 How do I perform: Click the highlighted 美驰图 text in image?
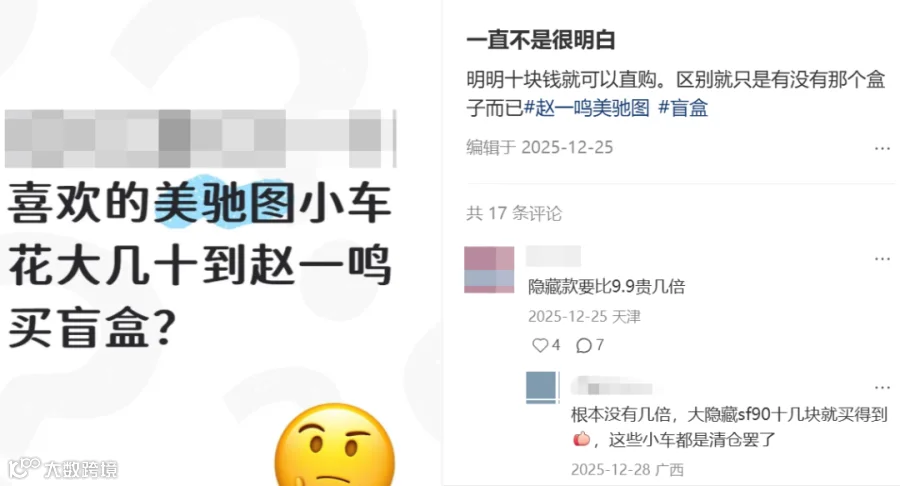[x=224, y=203]
